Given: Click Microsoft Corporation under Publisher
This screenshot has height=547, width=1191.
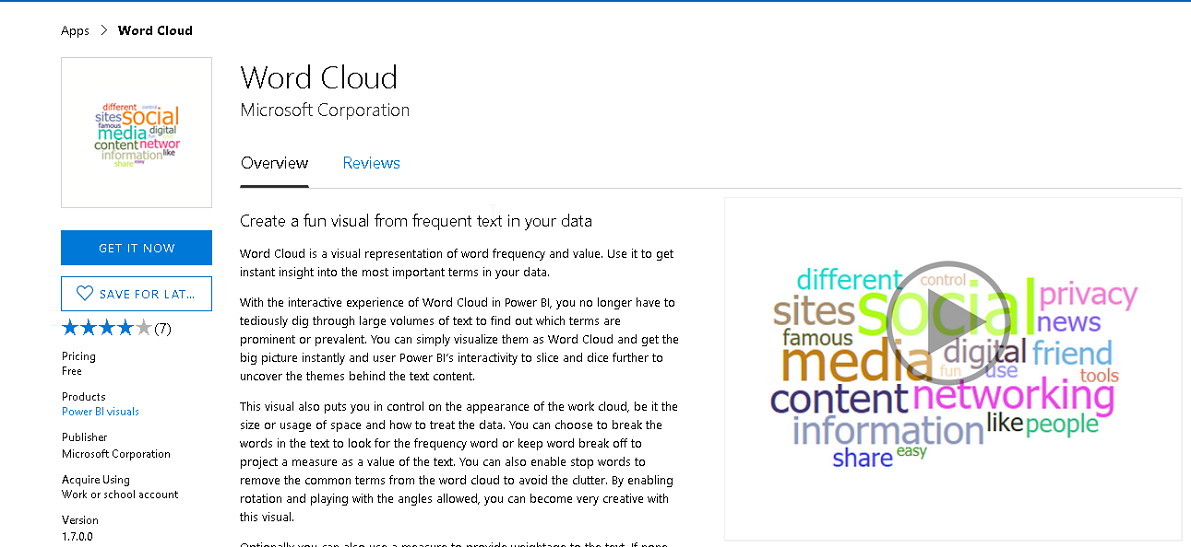Looking at the screenshot, I should point(116,454).
